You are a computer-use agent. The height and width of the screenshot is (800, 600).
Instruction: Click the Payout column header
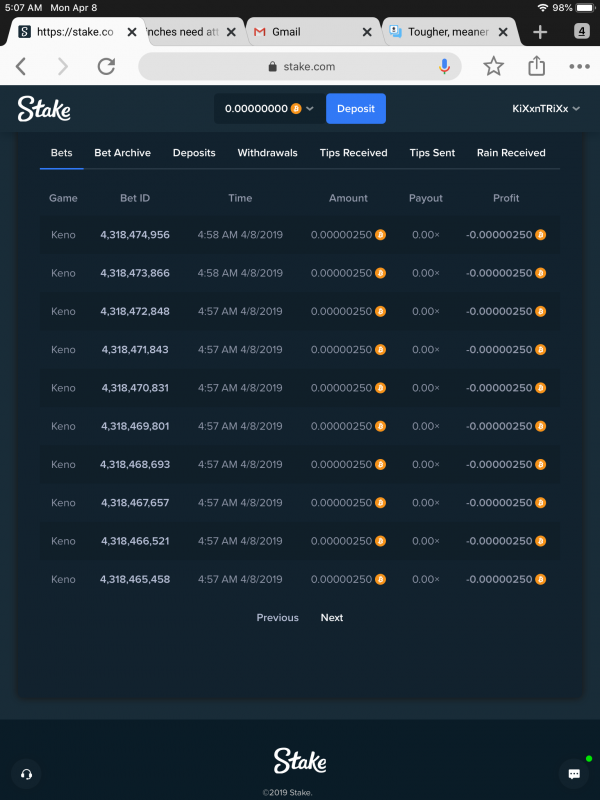pyautogui.click(x=426, y=198)
